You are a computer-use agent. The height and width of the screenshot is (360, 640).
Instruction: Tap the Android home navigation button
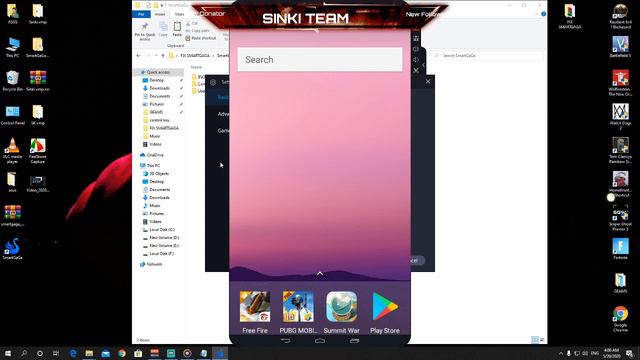(320, 340)
